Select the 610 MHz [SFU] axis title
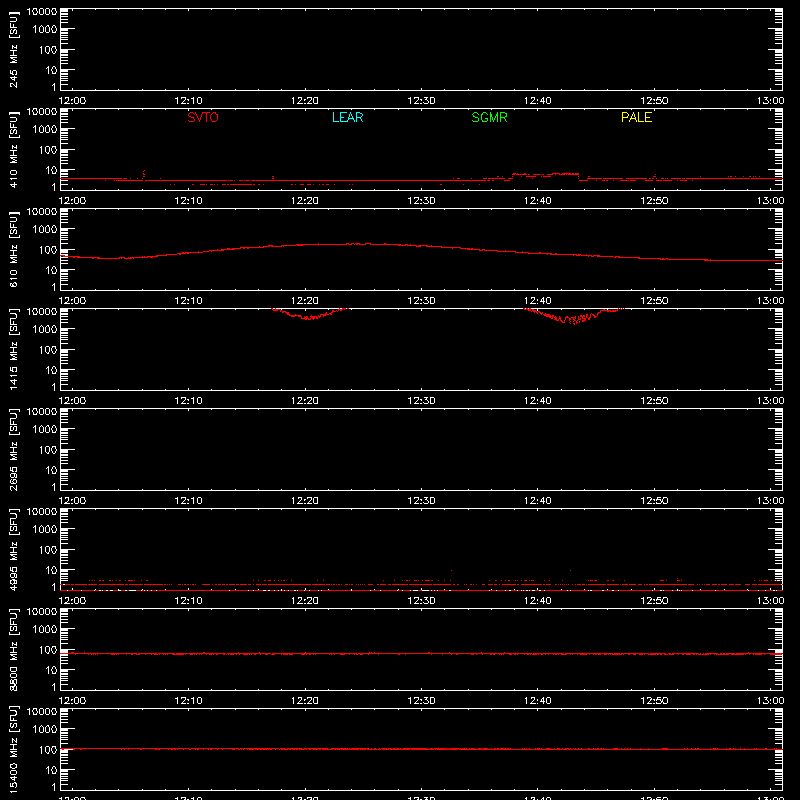The width and height of the screenshot is (800, 800). [x=13, y=249]
